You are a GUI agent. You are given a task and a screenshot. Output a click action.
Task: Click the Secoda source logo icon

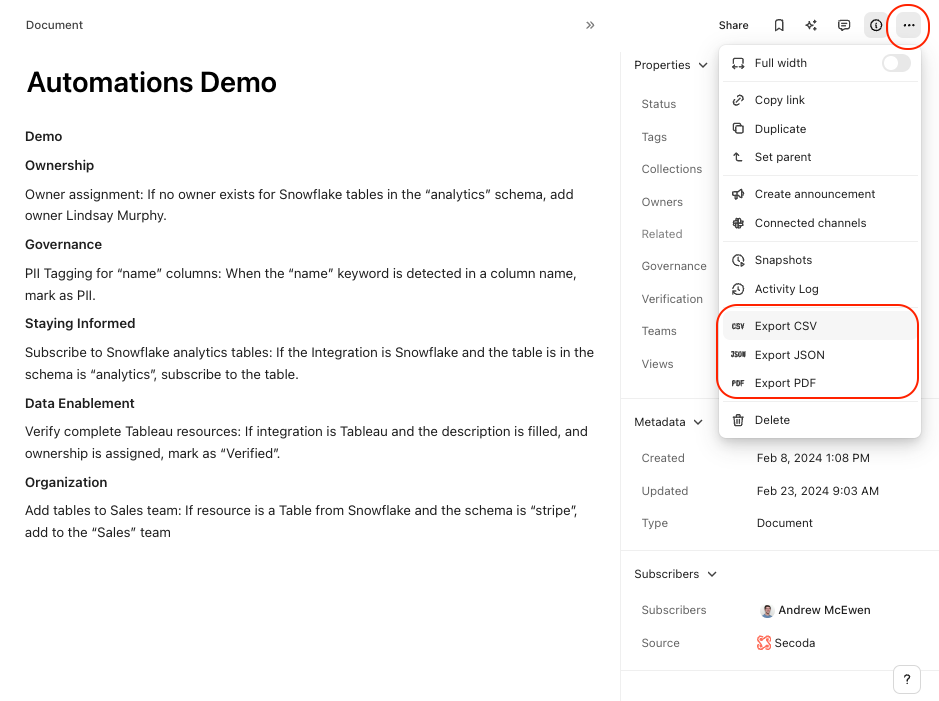pyautogui.click(x=764, y=643)
